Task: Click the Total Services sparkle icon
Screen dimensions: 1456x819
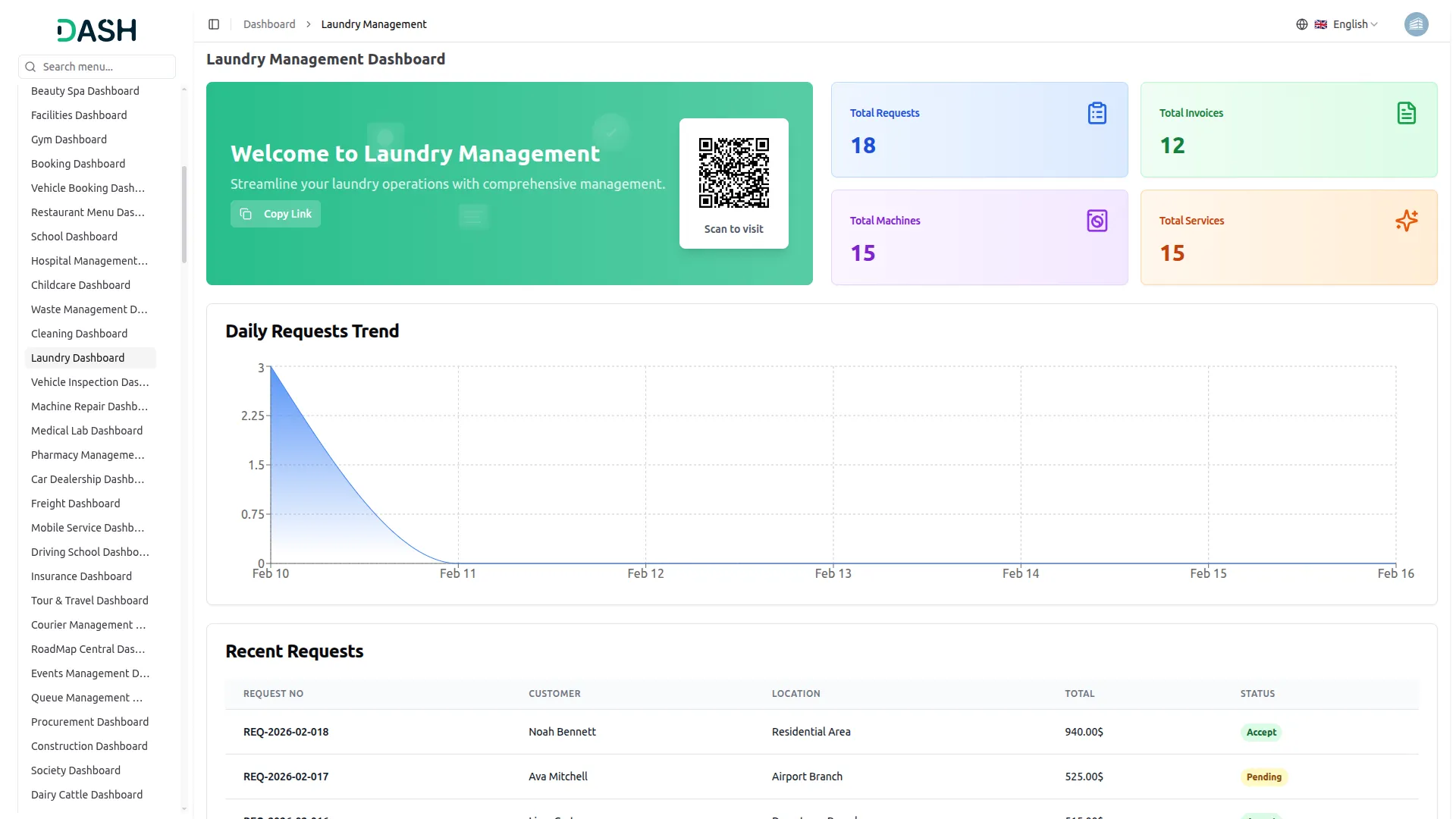Action: coord(1407,221)
